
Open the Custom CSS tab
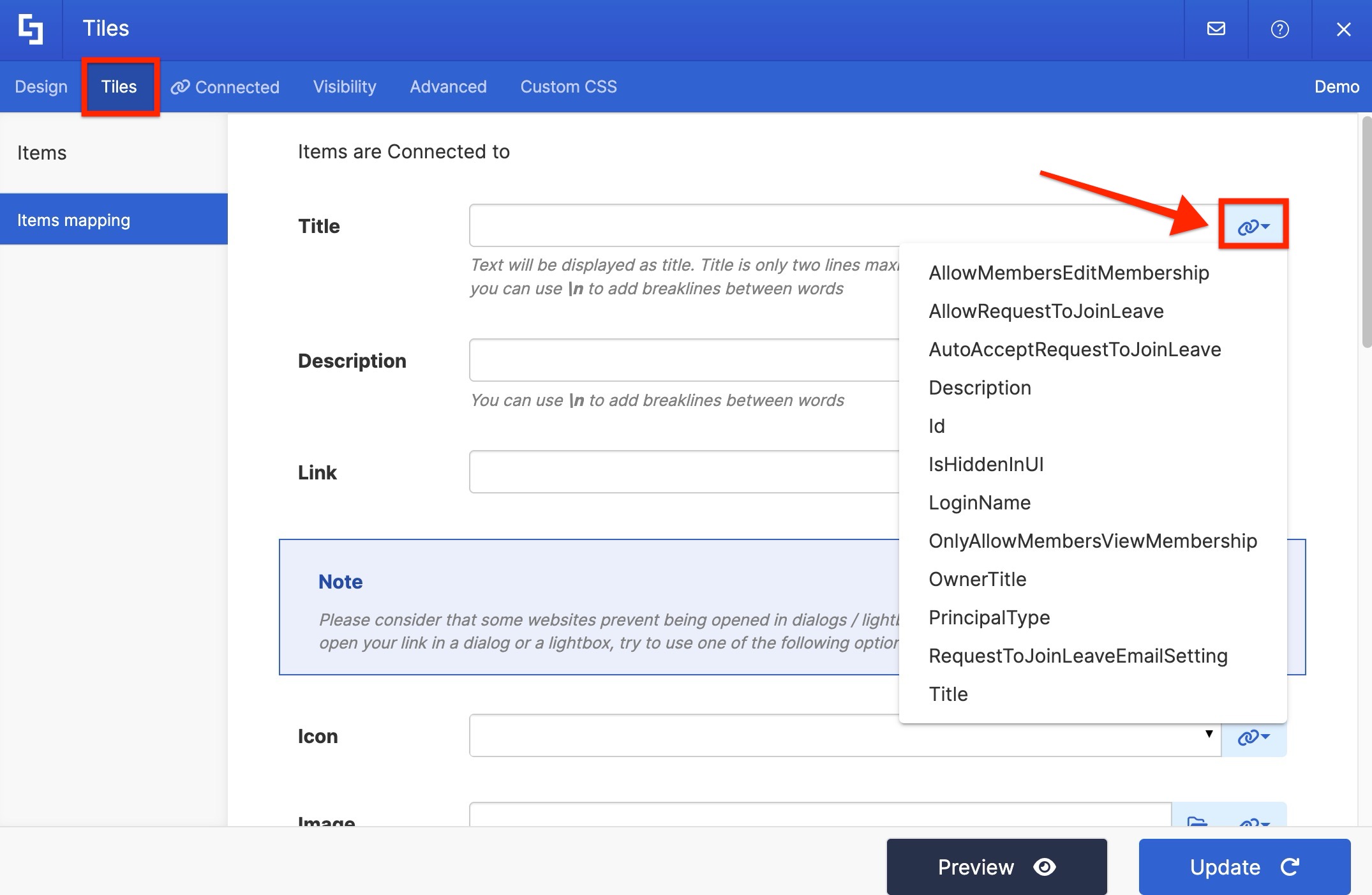click(568, 87)
